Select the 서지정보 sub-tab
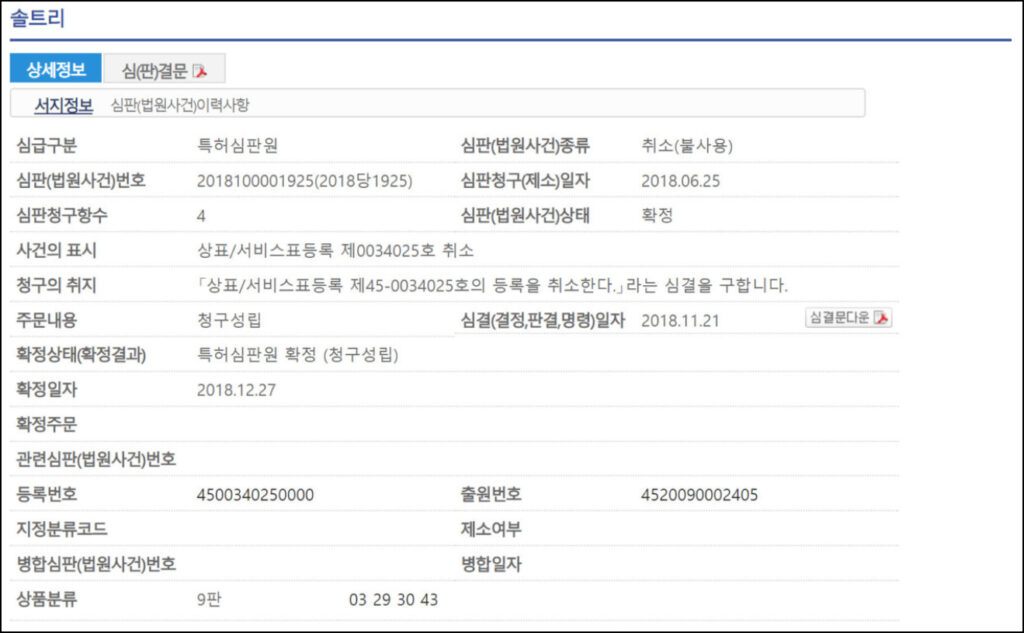This screenshot has height=633, width=1024. click(63, 104)
